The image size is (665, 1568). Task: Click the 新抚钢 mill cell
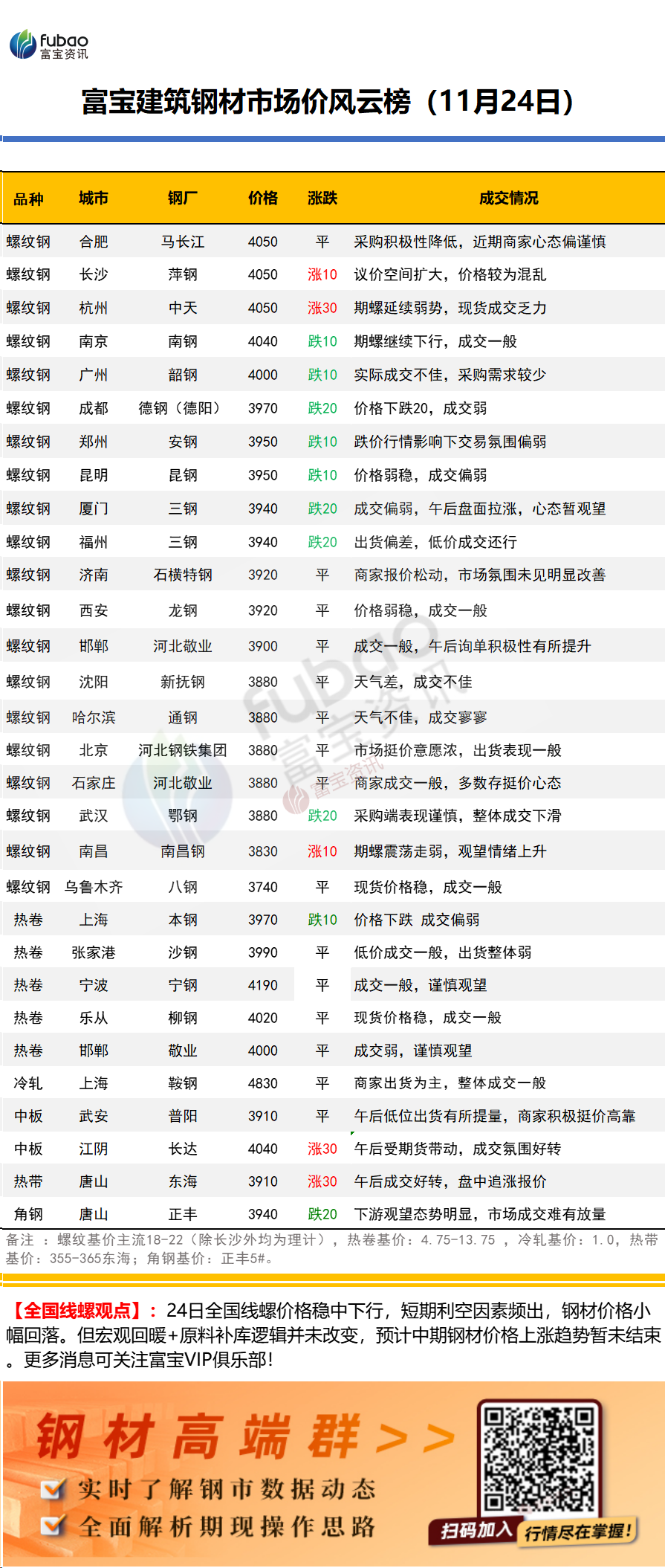(183, 682)
